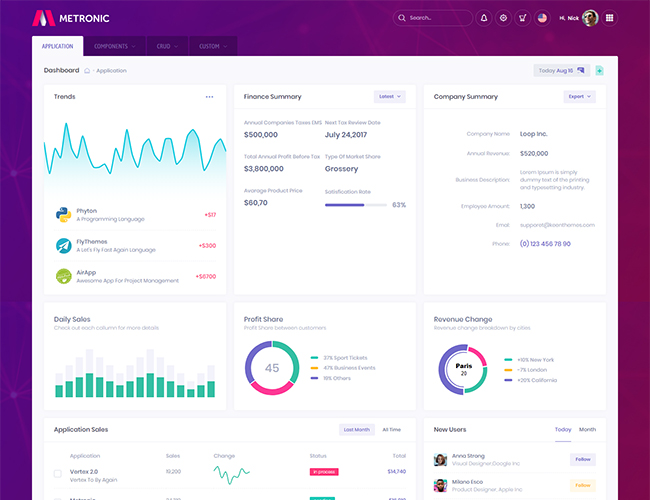The width and height of the screenshot is (650, 500).
Task: Click the US flag language icon
Action: (542, 18)
